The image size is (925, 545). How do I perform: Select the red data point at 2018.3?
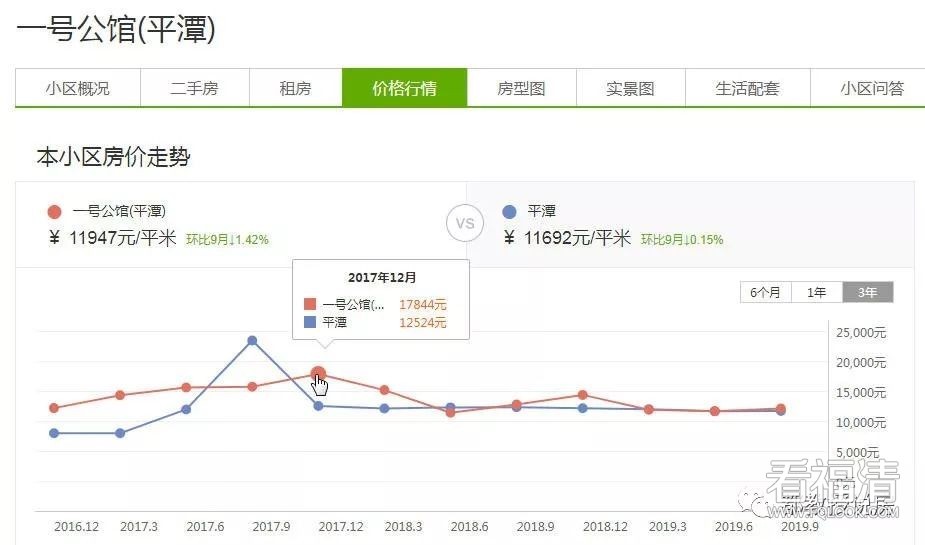[x=385, y=390]
